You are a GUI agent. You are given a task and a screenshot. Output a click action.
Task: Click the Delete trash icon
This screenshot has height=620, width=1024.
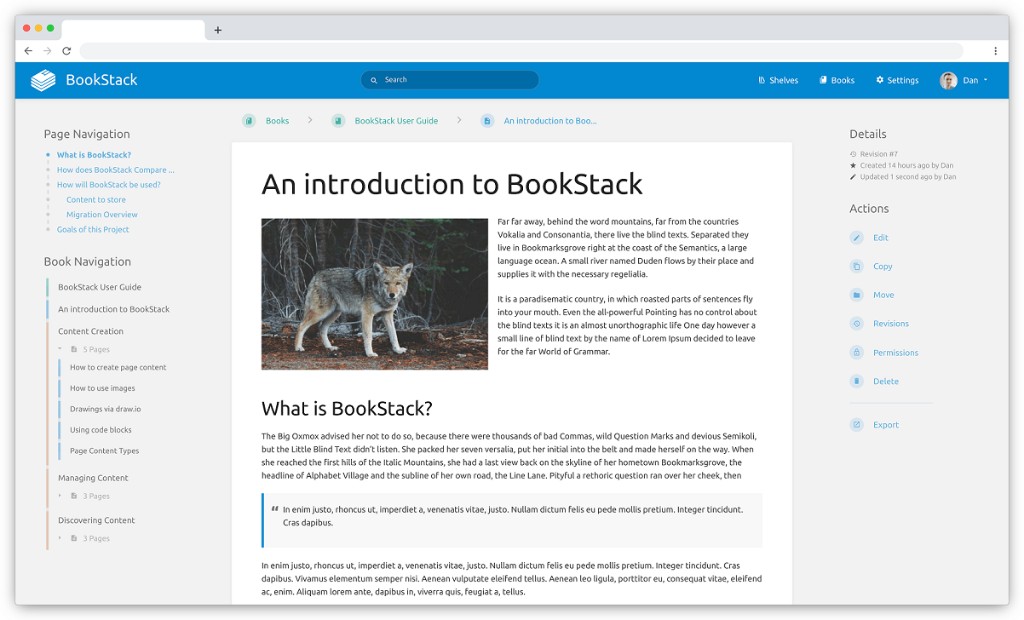[856, 382]
